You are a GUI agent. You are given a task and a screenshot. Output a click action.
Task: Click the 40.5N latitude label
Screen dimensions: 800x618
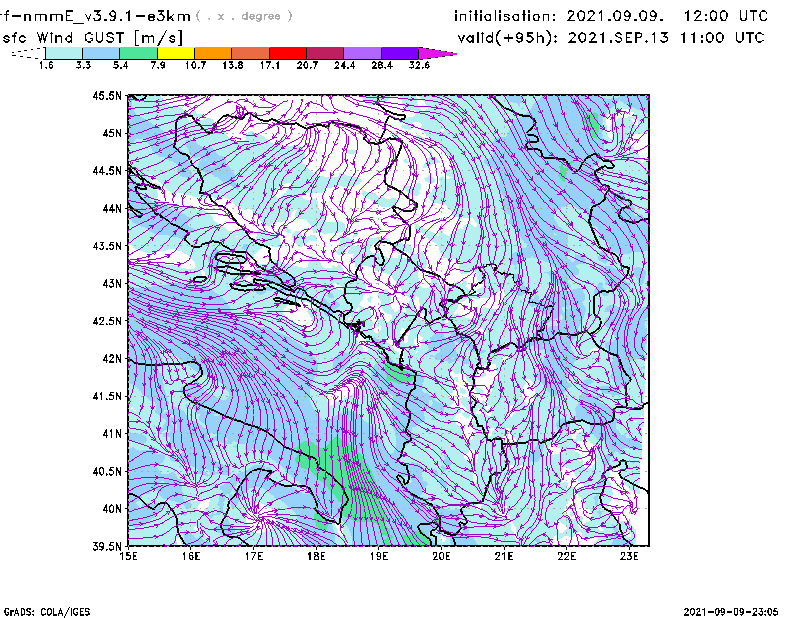click(107, 472)
